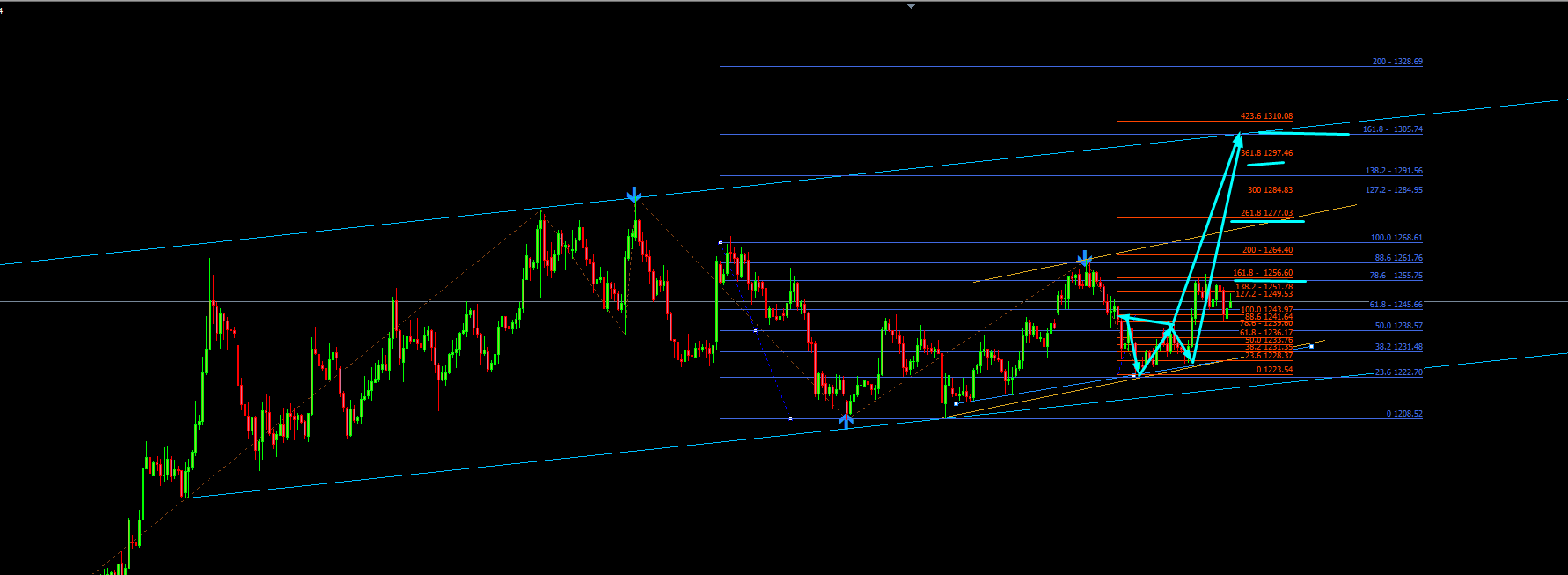This screenshot has width=1568, height=575.
Task: Click the small triangle marker at the top edge
Action: click(x=912, y=6)
